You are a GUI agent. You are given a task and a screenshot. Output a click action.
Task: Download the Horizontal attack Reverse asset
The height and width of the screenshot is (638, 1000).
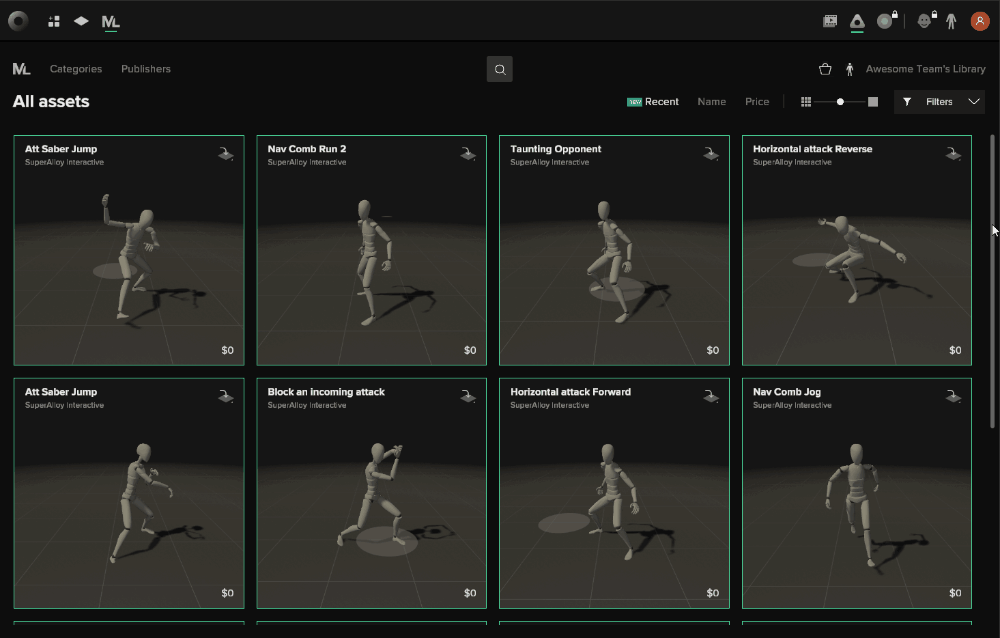click(x=953, y=153)
